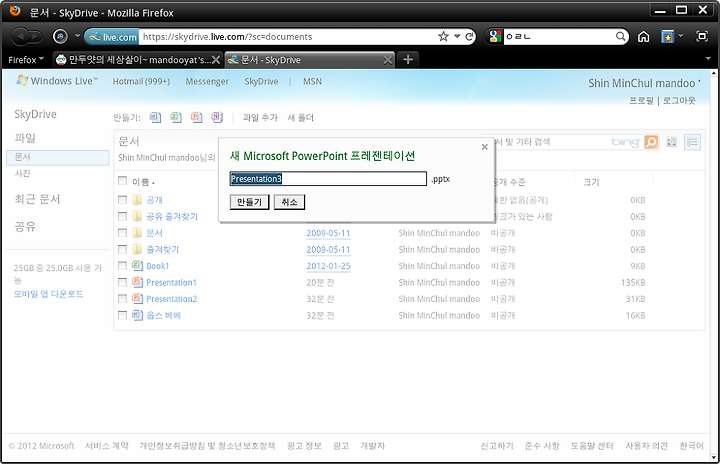Click the vertical scrollbar down arrow

(714, 458)
